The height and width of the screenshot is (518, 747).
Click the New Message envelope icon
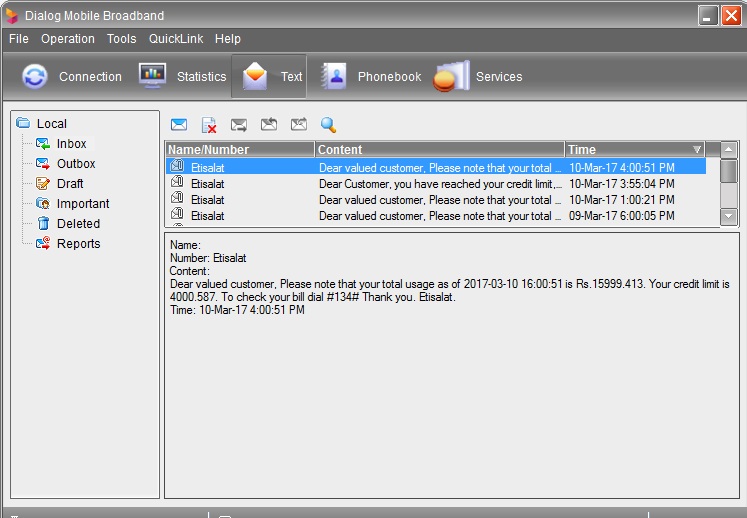[x=179, y=125]
